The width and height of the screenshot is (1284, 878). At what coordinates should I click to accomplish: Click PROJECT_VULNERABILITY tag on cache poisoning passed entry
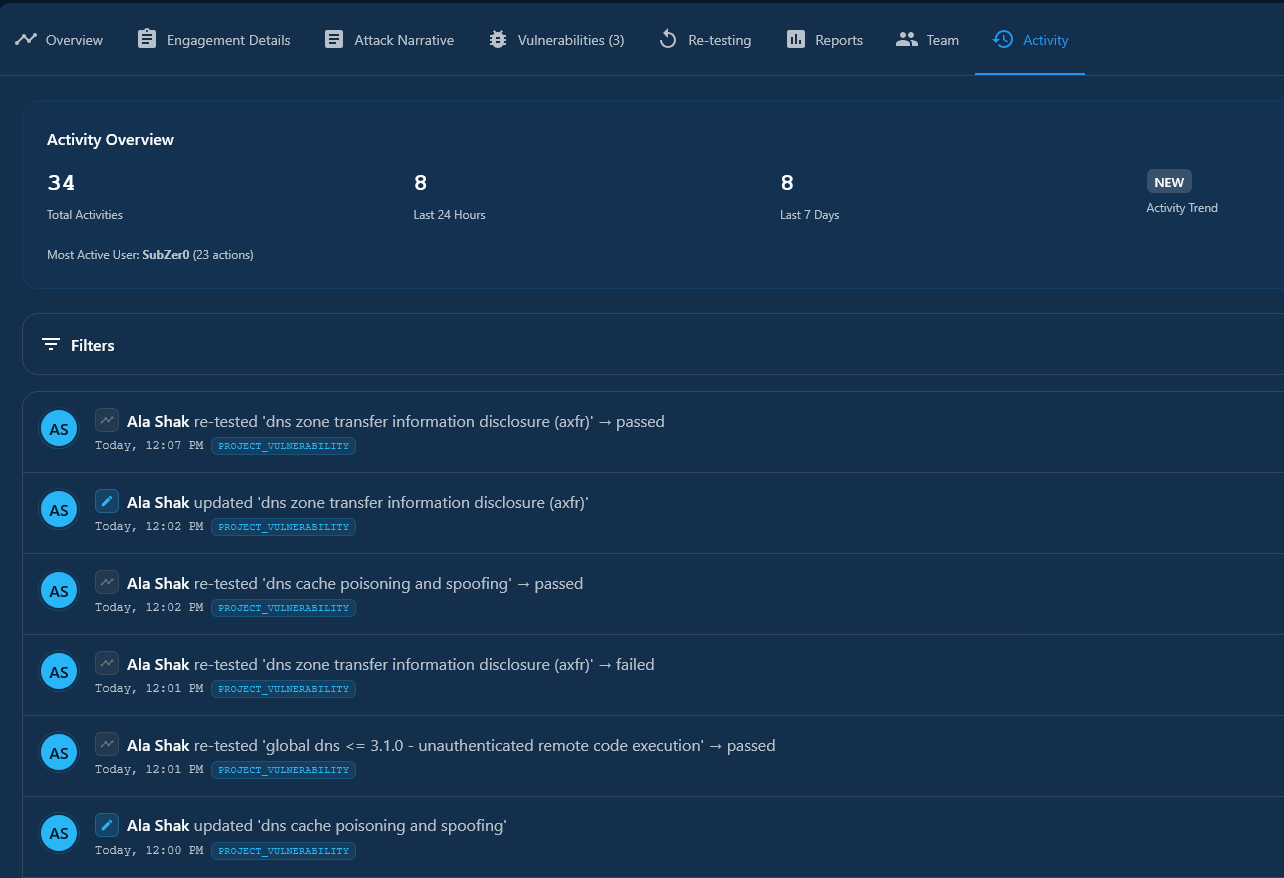[x=283, y=608]
